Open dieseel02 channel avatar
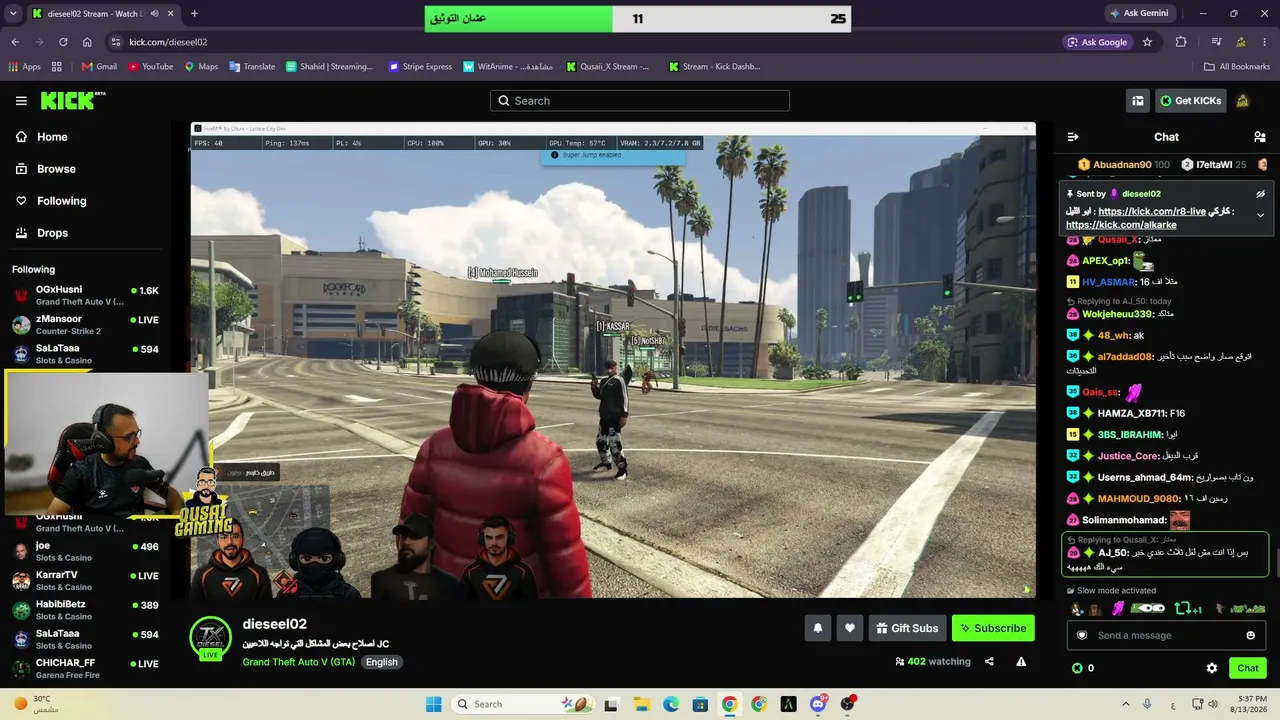1280x720 pixels. click(210, 636)
